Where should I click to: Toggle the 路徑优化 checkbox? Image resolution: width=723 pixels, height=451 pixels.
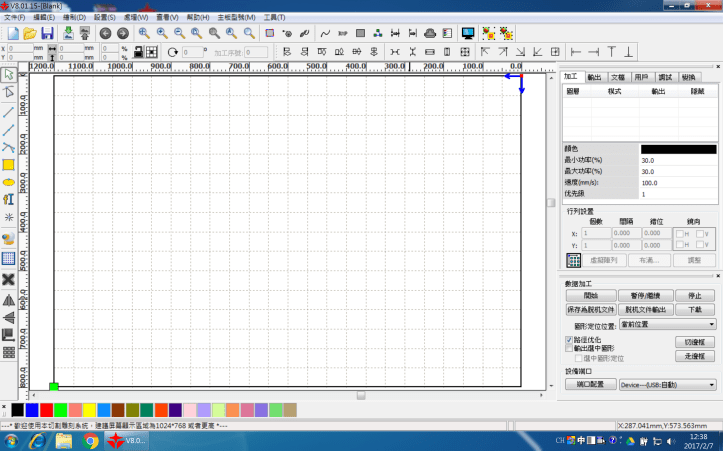[569, 340]
